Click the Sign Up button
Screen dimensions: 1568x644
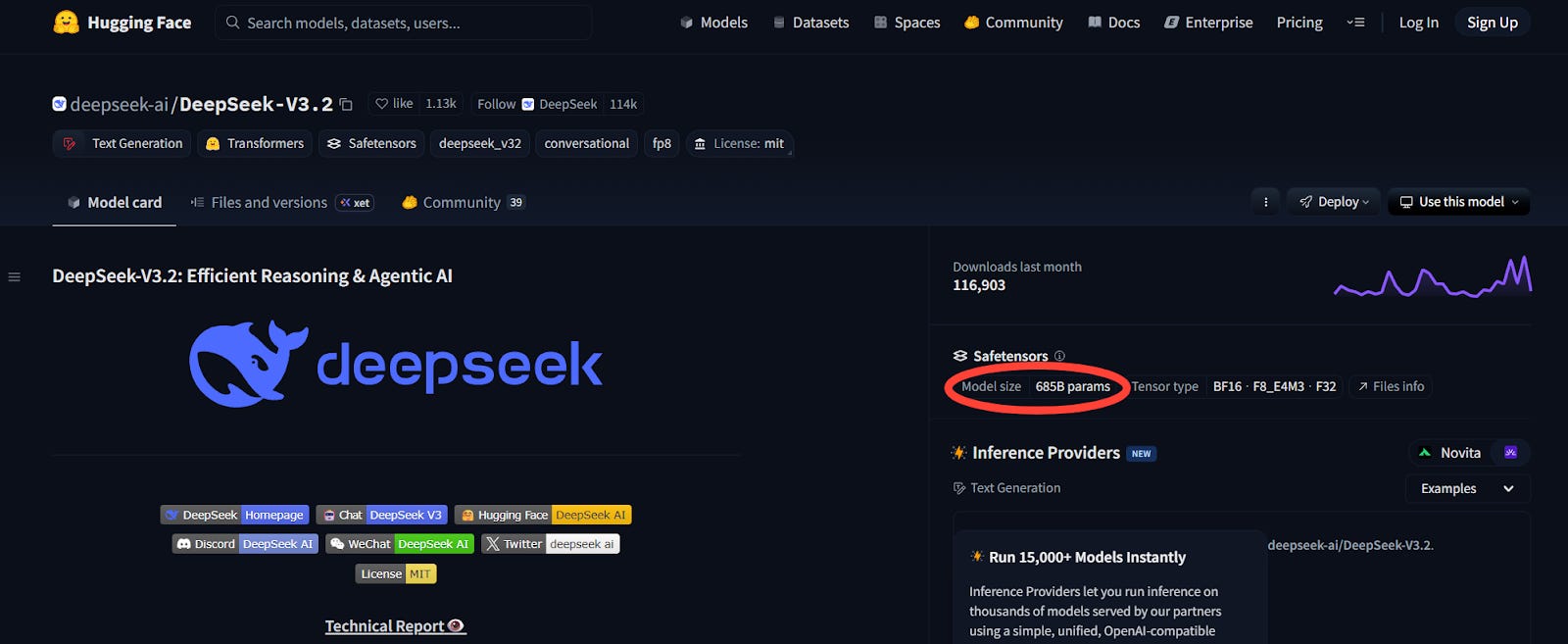tap(1493, 23)
